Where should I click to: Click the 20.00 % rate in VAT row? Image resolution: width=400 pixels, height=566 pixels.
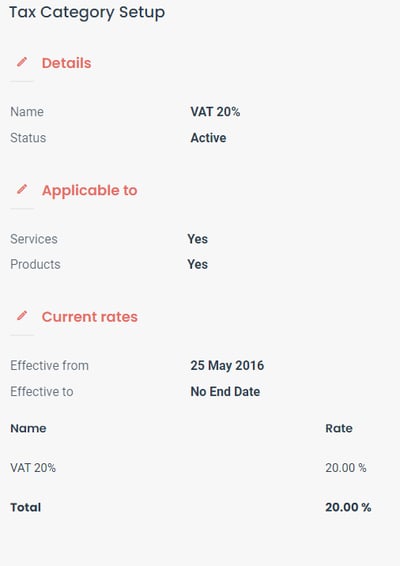[x=346, y=468]
